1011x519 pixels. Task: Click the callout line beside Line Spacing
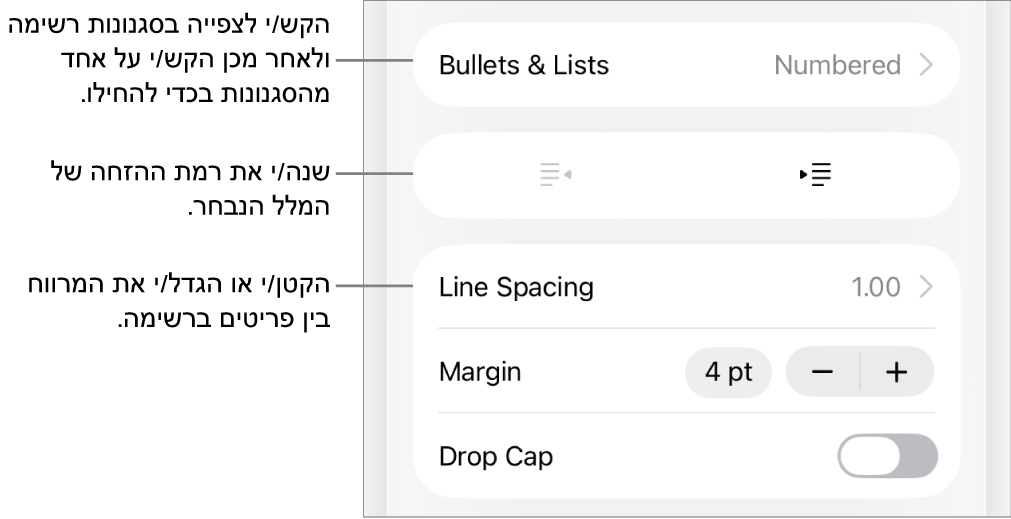point(374,287)
